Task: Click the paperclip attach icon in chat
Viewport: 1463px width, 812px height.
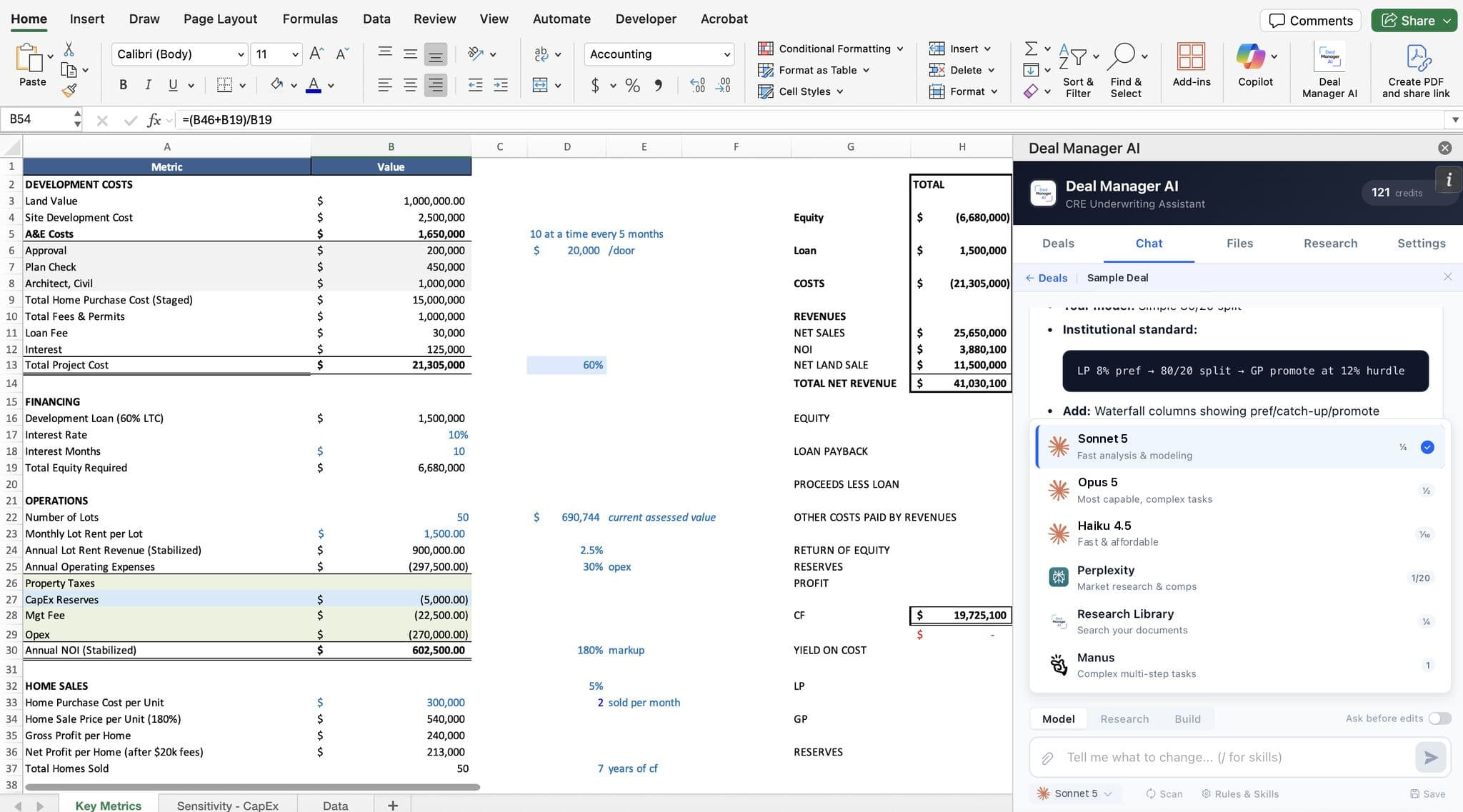Action: point(1047,758)
